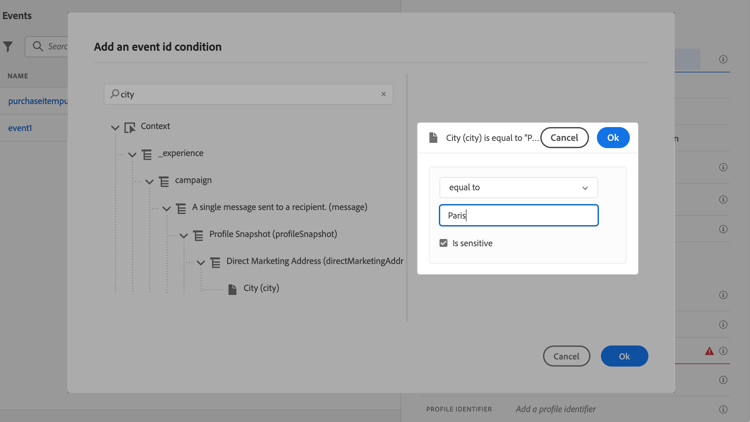Click the red warning triangle icon
Viewport: 750px width, 422px height.
click(709, 351)
